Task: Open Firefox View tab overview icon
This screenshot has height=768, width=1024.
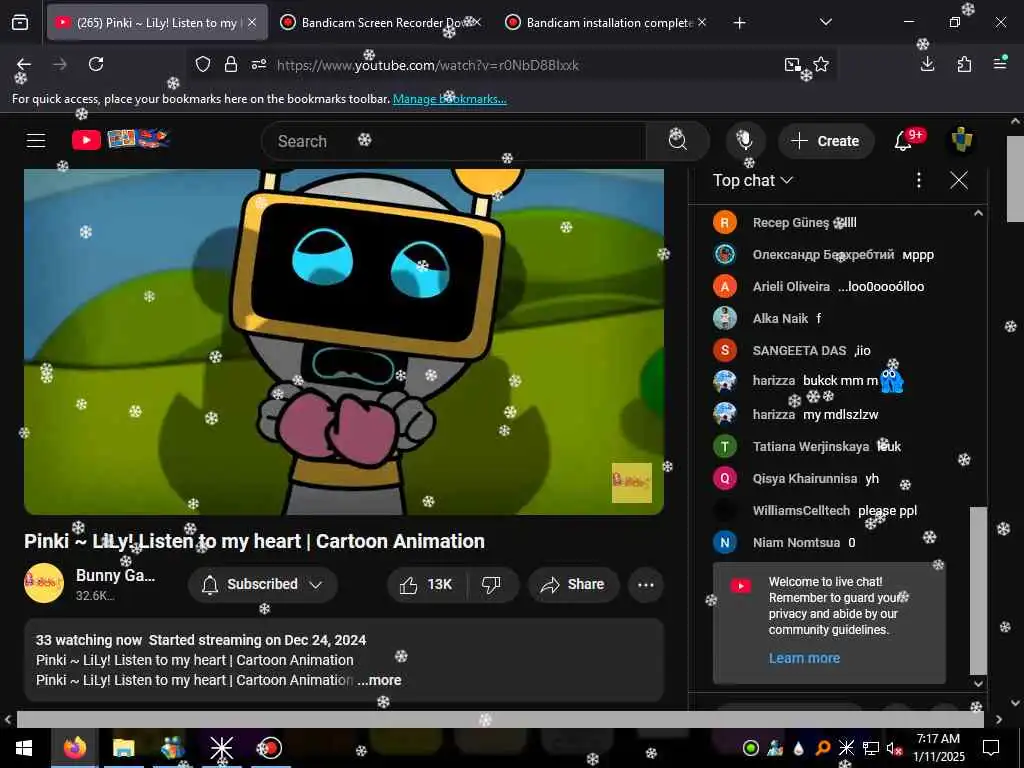Action: 20,23
